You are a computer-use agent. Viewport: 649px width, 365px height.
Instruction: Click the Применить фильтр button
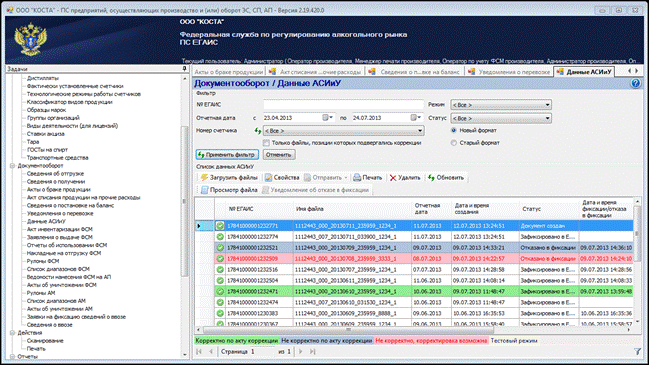coord(227,155)
